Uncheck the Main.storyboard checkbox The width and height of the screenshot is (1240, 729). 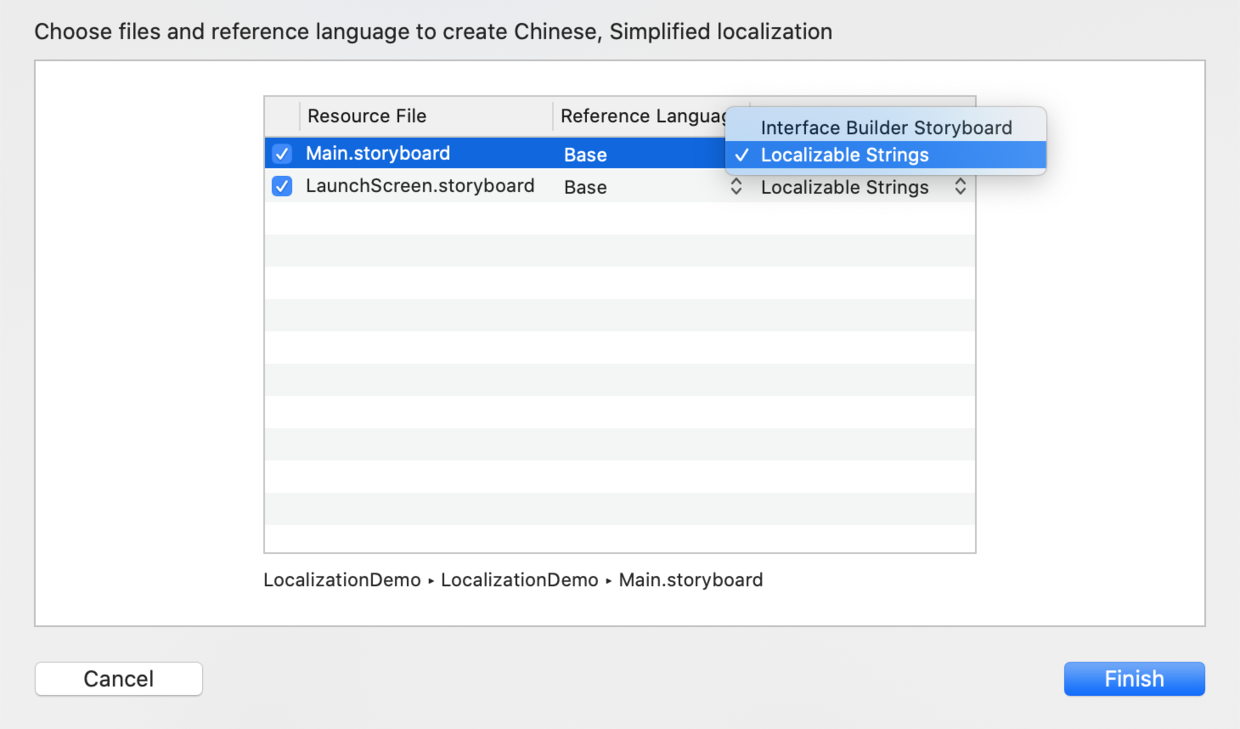pos(282,154)
